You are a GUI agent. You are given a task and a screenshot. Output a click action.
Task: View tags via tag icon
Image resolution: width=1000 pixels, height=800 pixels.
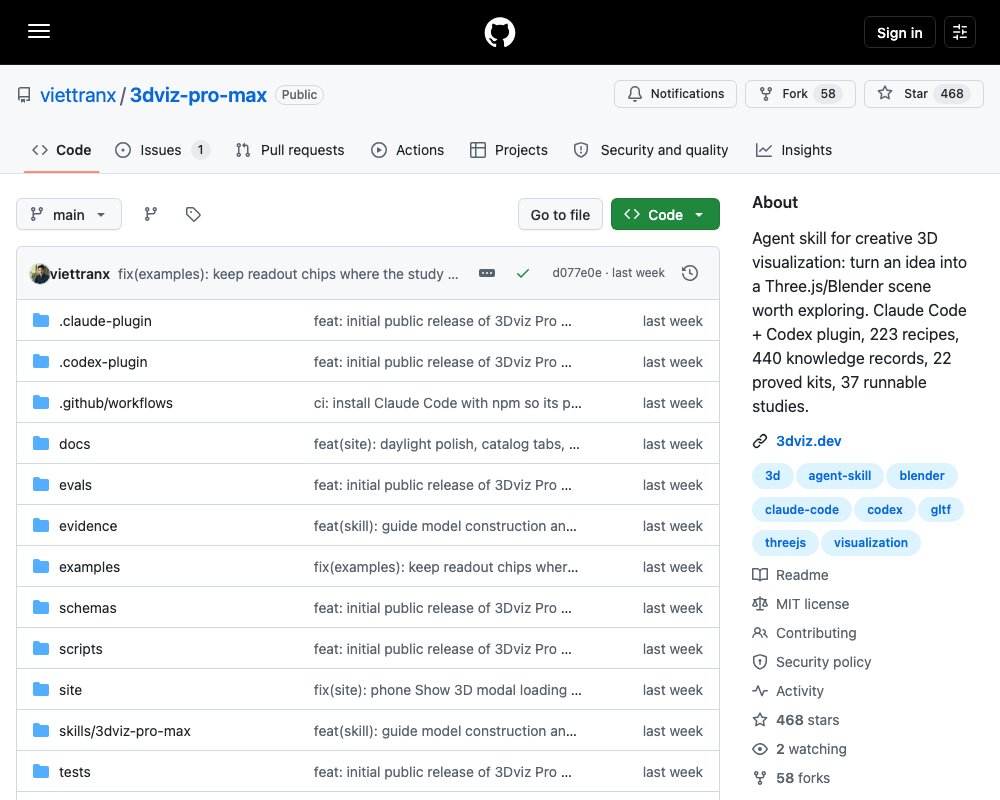click(193, 214)
